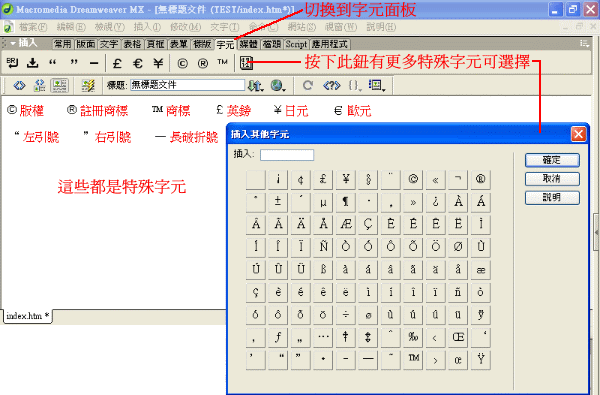Switch to Code and Design split view
The width and height of the screenshot is (600, 395).
pyautogui.click(x=39, y=85)
